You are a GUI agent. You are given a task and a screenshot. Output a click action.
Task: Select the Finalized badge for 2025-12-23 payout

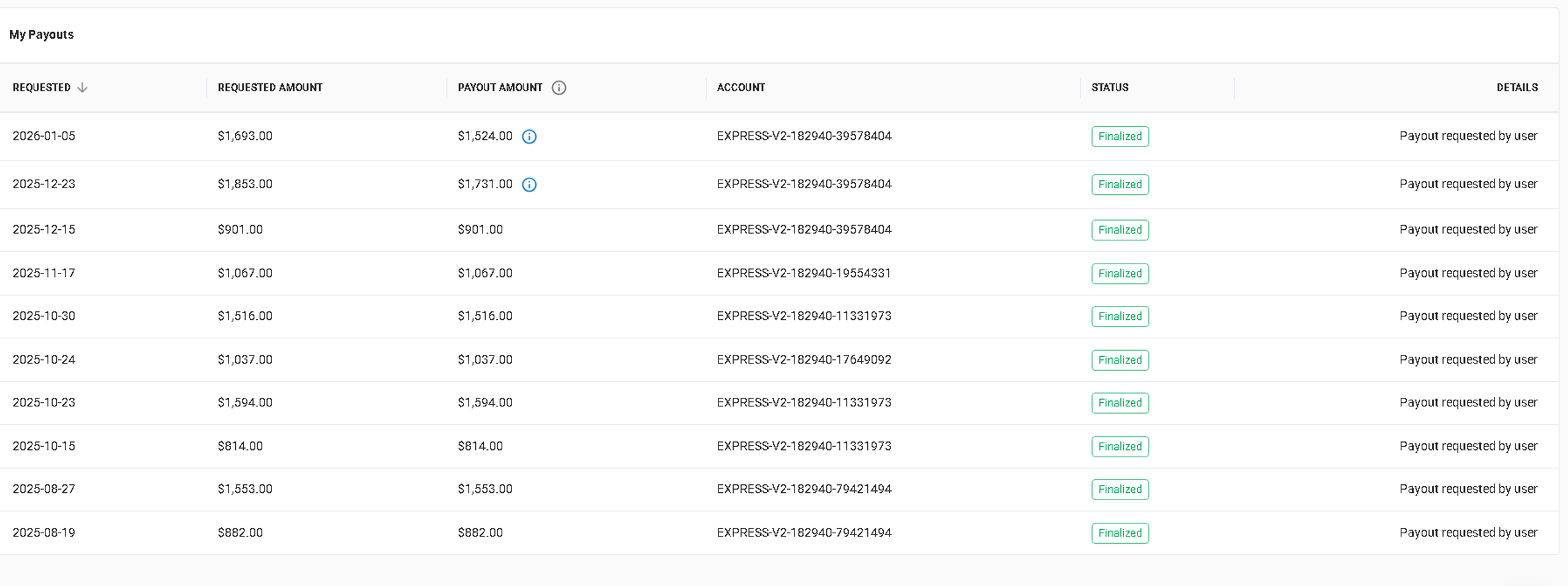click(x=1120, y=185)
